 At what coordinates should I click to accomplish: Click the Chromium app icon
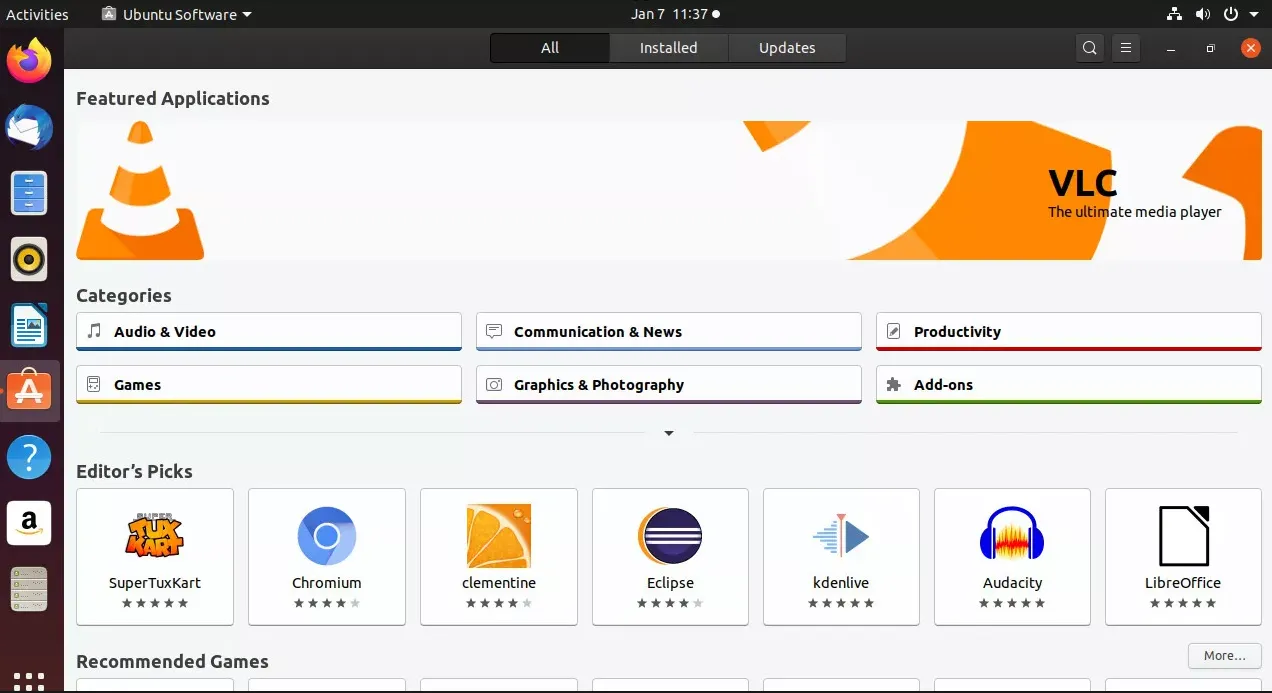327,536
